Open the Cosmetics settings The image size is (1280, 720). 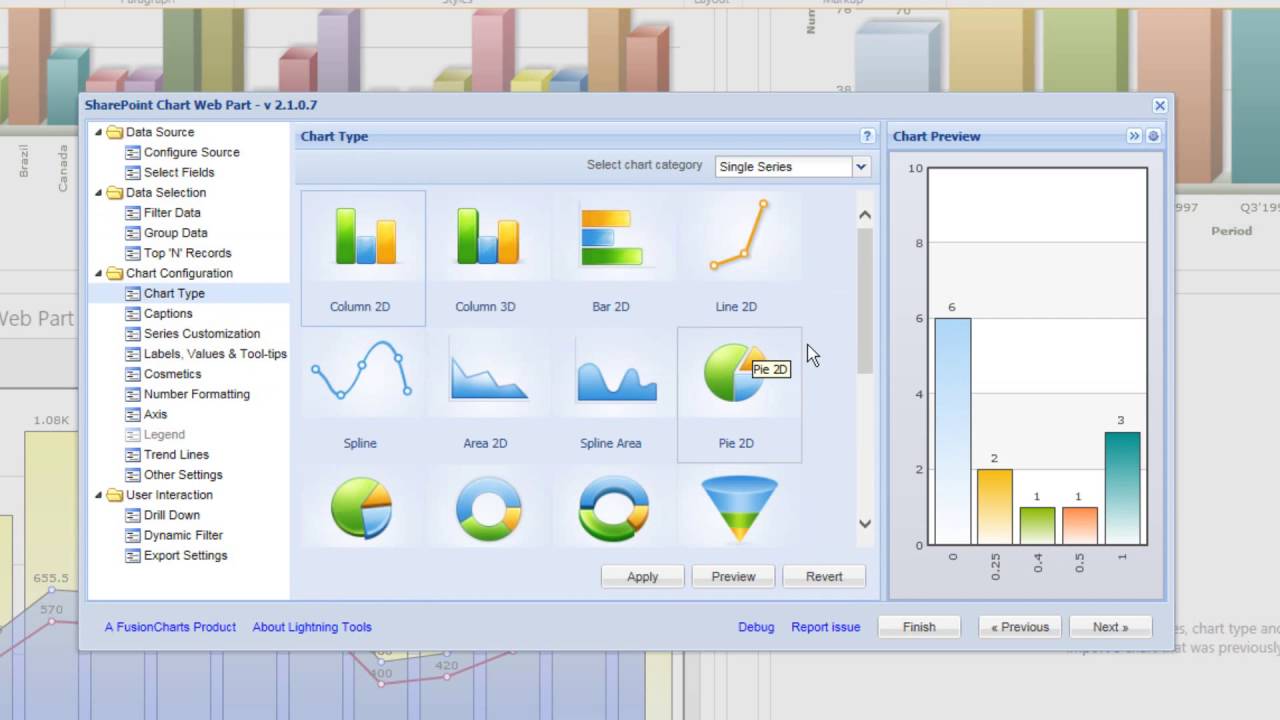(172, 374)
